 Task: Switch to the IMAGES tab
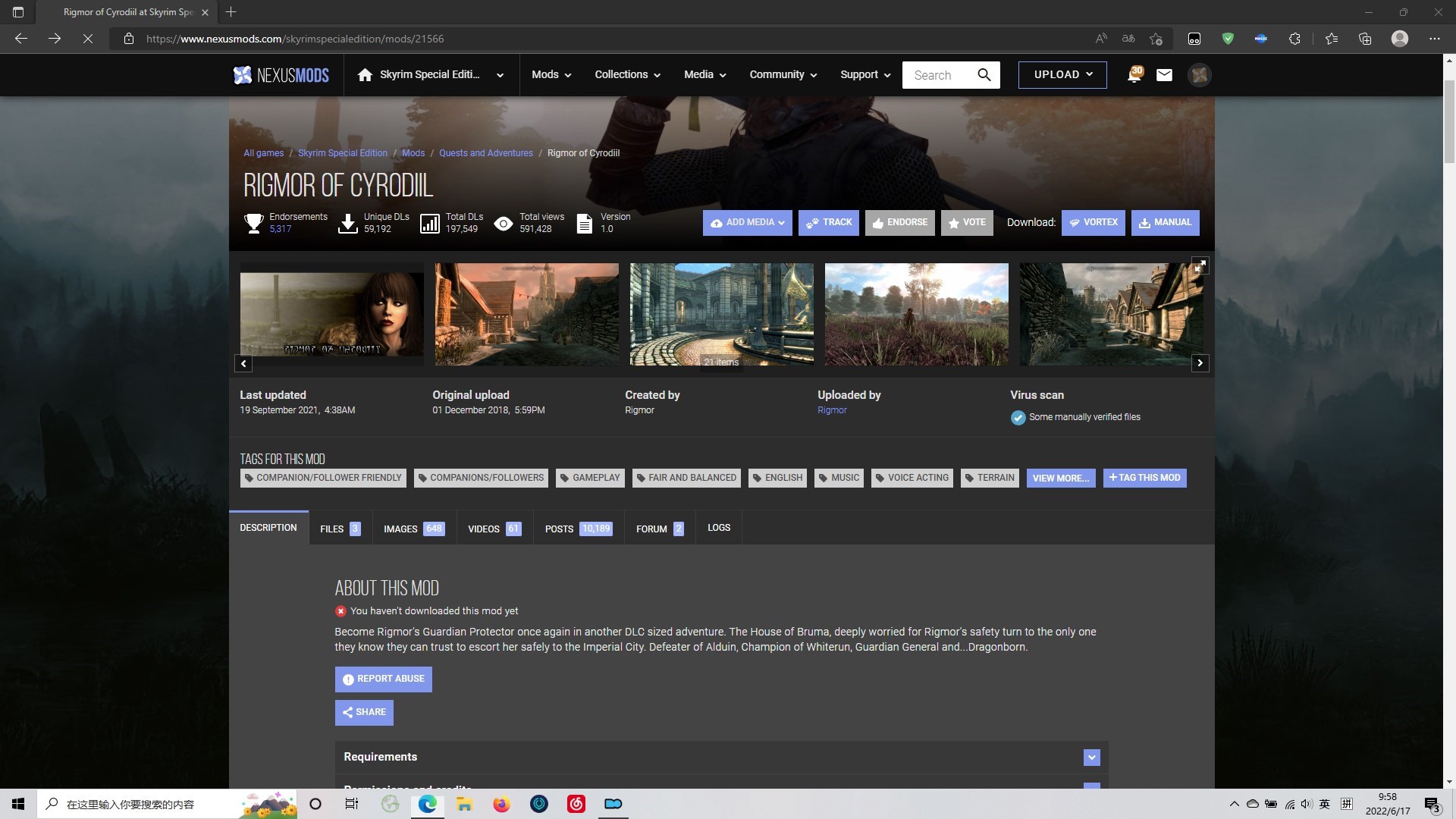(414, 529)
